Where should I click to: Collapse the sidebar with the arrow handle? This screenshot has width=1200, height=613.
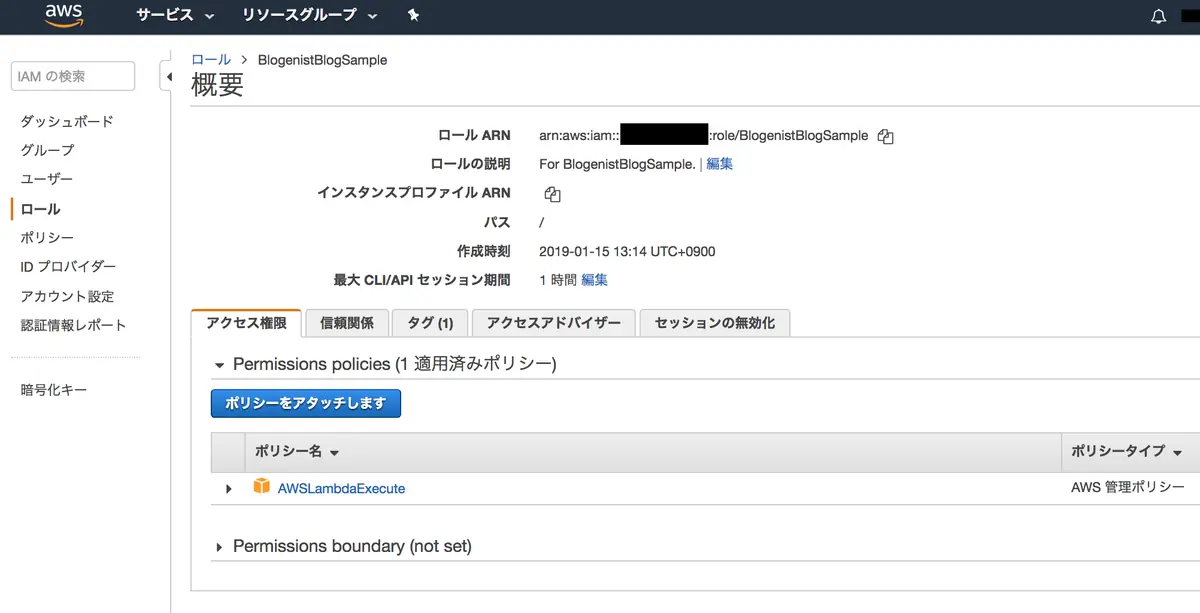[x=167, y=77]
